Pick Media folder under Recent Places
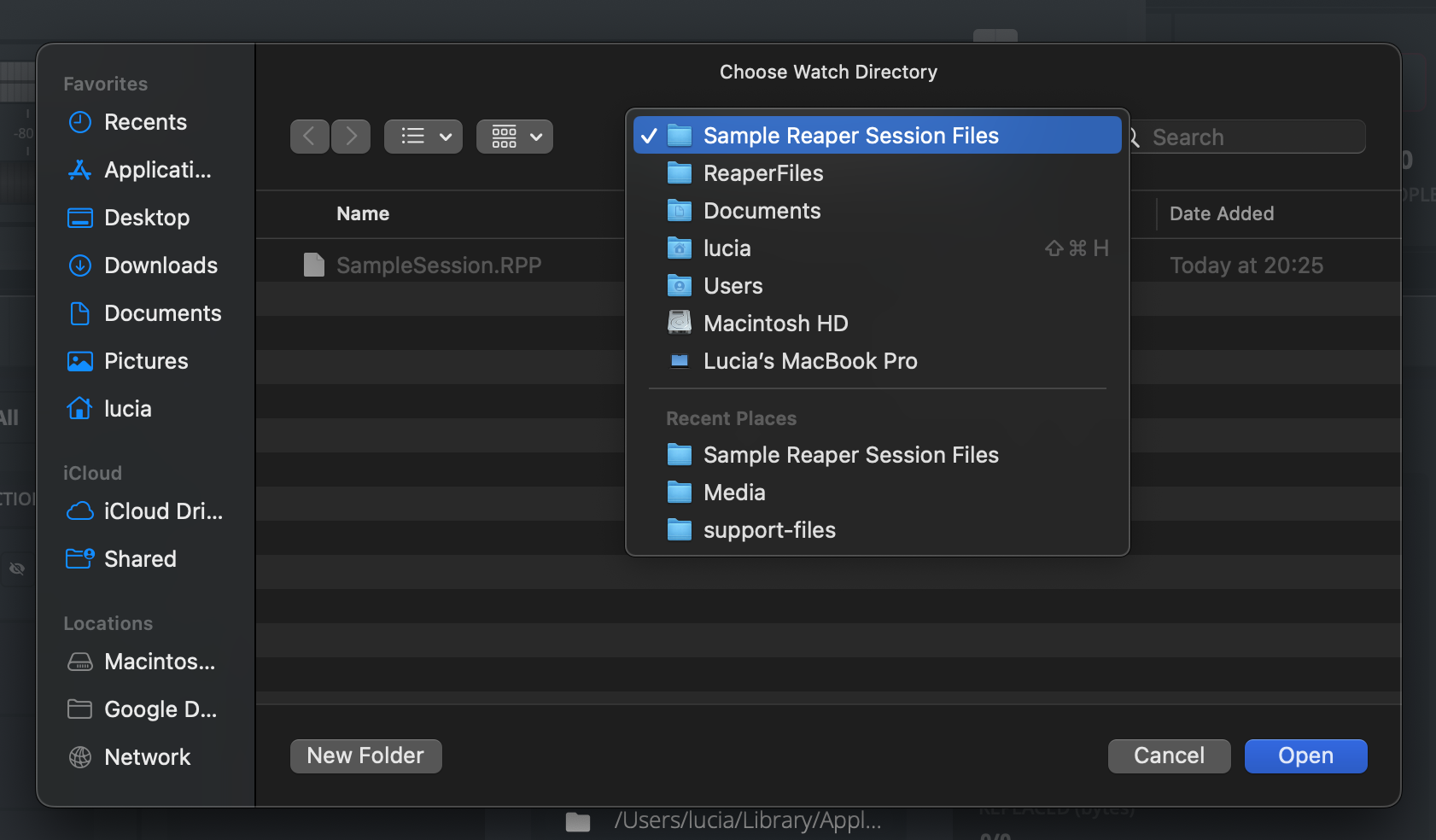Screen dimensions: 1436x840 (733, 493)
